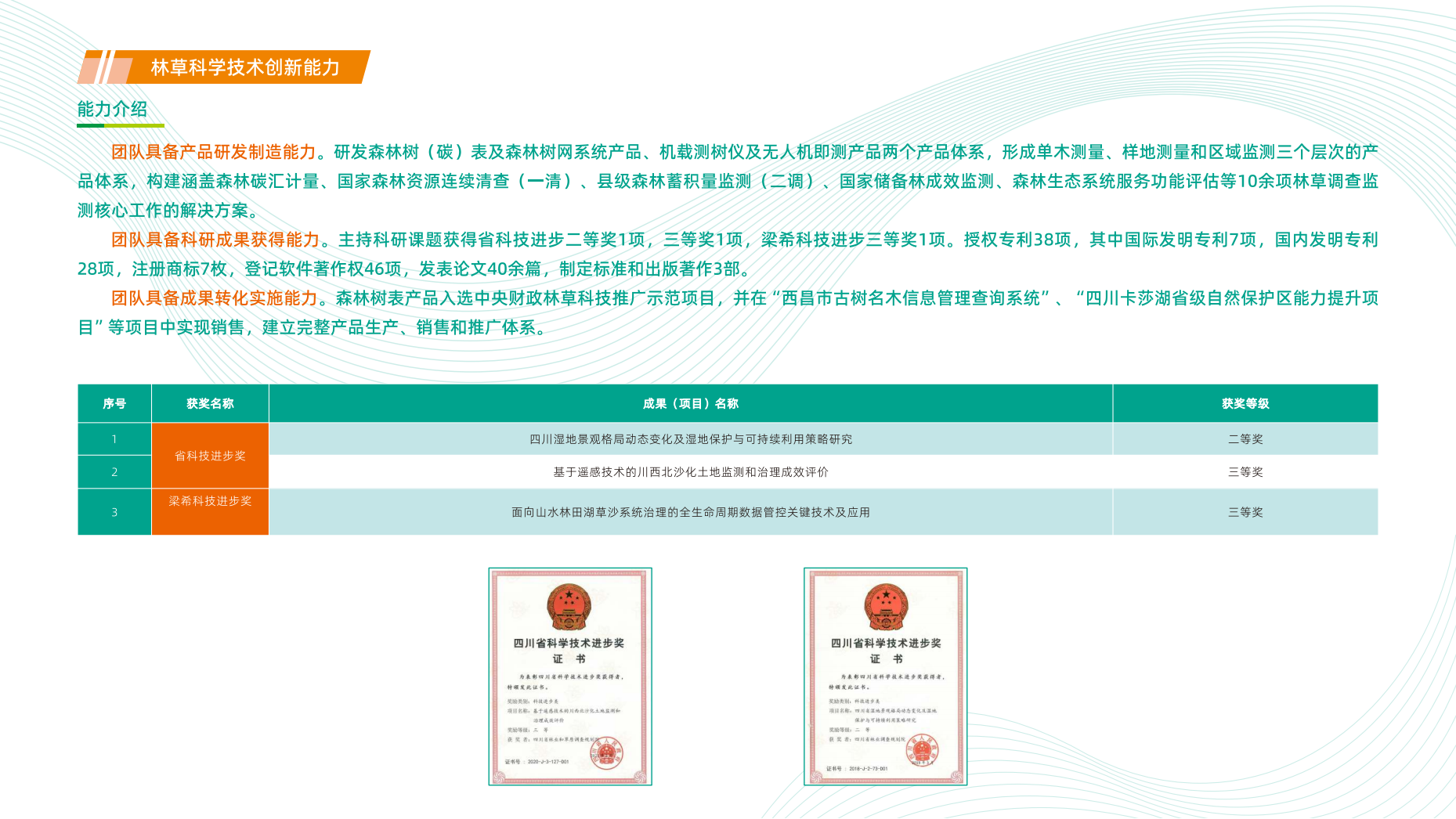
Task: Click the national emblem on the left certificate
Action: click(x=569, y=608)
